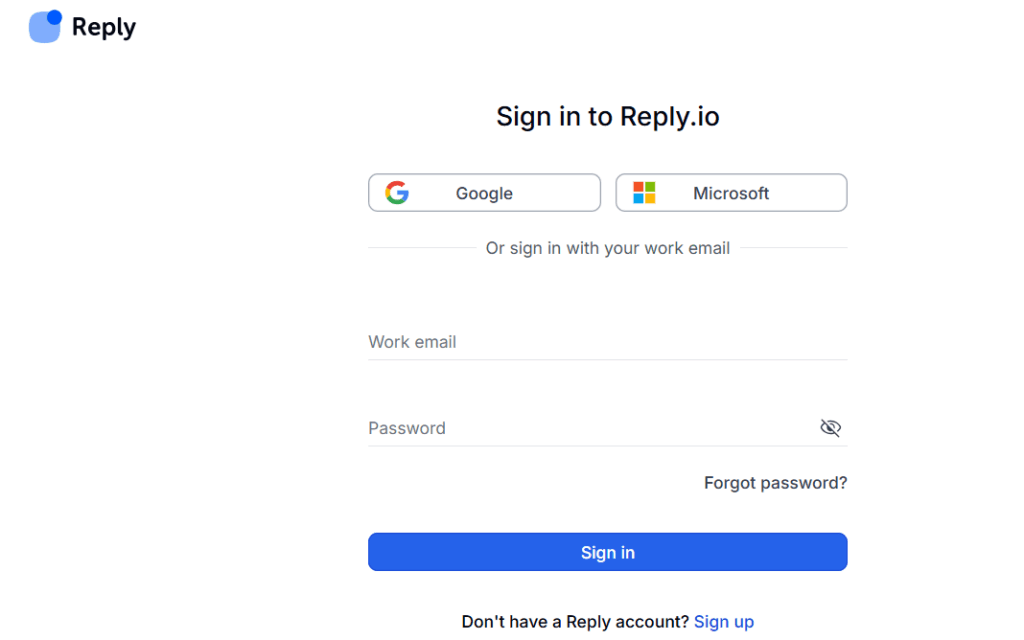This screenshot has height=640, width=1024.
Task: Toggle password visibility in the Password field
Action: [830, 427]
